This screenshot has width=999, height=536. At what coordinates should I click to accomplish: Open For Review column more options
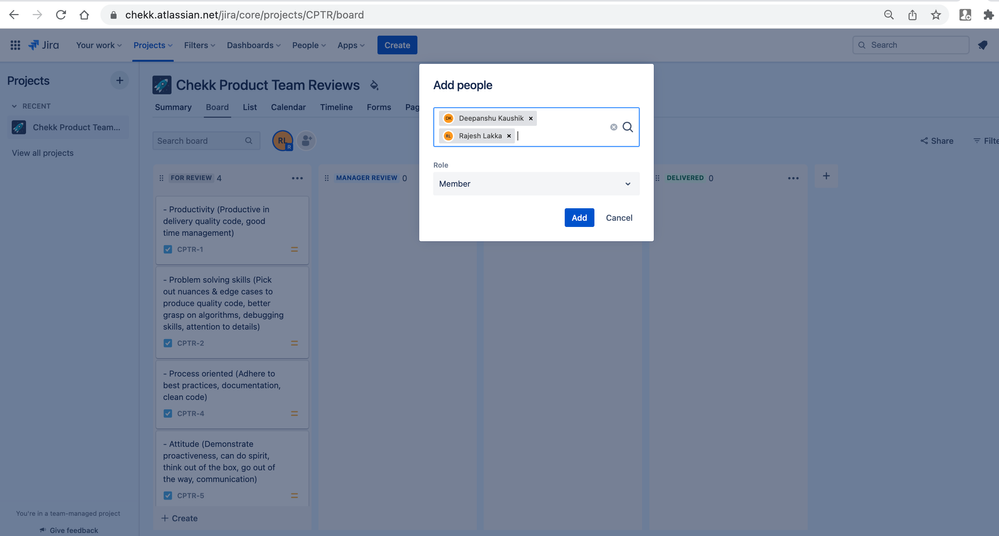pyautogui.click(x=298, y=178)
